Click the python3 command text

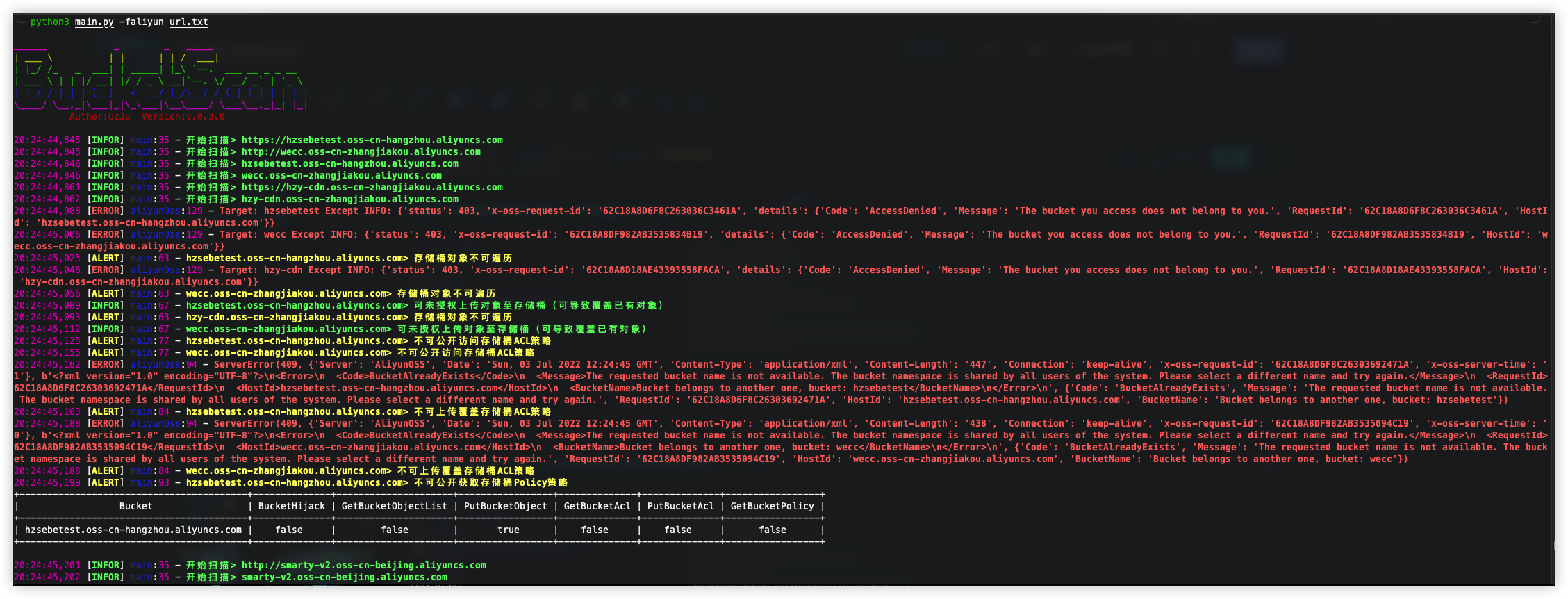49,22
